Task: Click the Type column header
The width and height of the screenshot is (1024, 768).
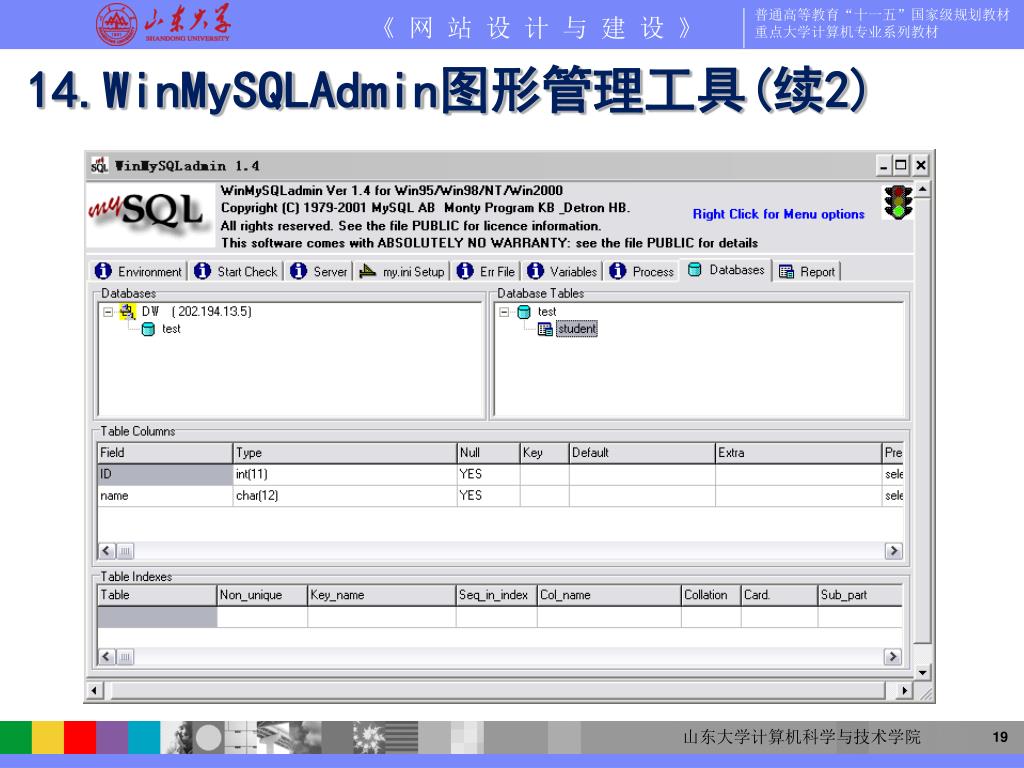Action: [345, 453]
